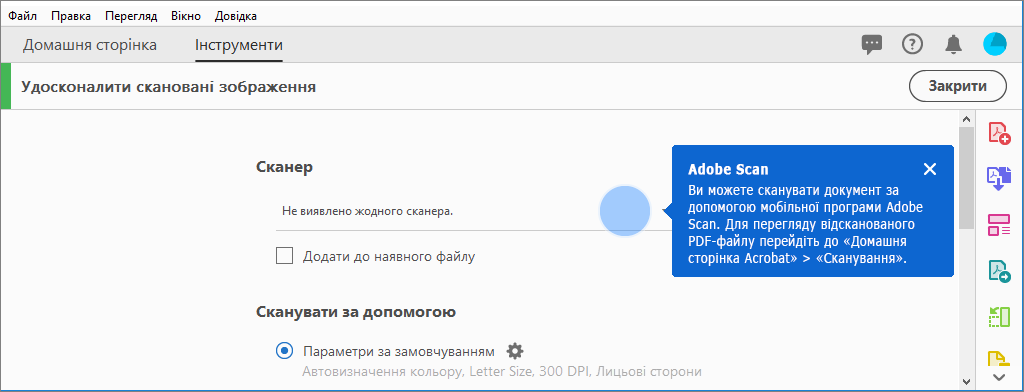Expand more sidebar tools chevron
The height and width of the screenshot is (392, 1024).
(999, 377)
